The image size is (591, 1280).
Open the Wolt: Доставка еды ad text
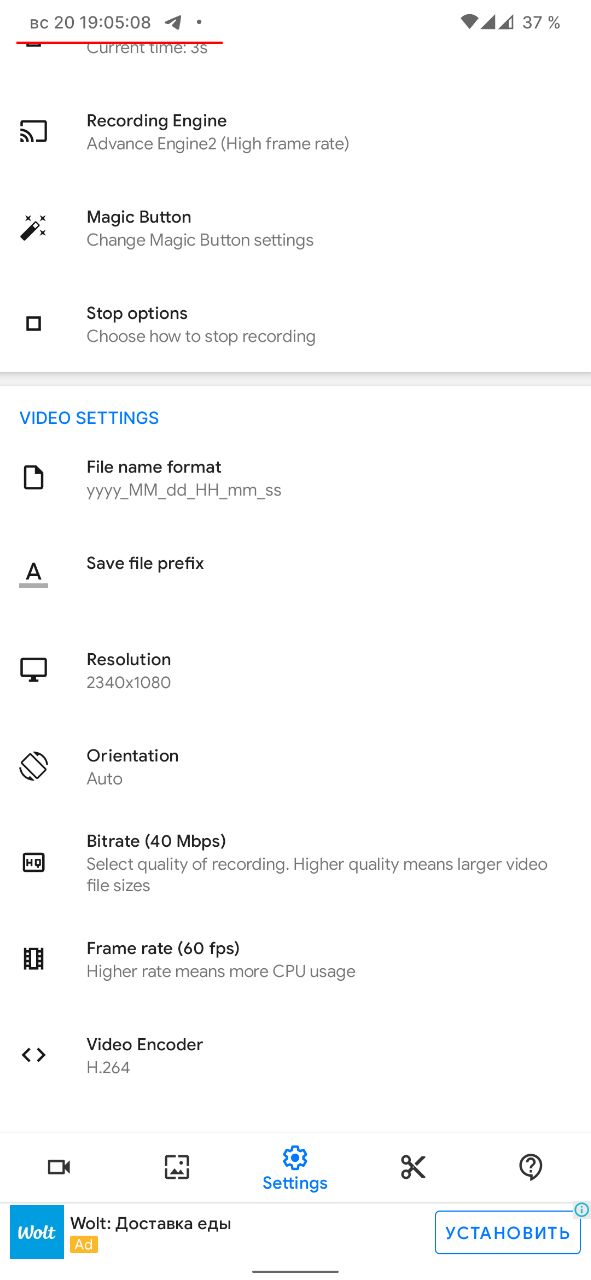(x=151, y=1223)
